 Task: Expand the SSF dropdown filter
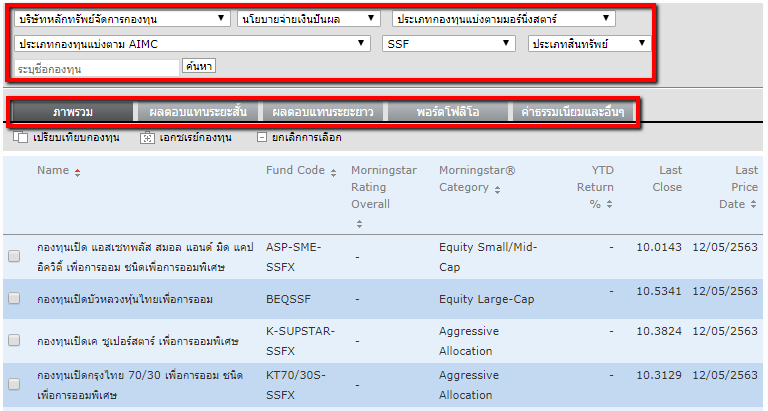(450, 44)
